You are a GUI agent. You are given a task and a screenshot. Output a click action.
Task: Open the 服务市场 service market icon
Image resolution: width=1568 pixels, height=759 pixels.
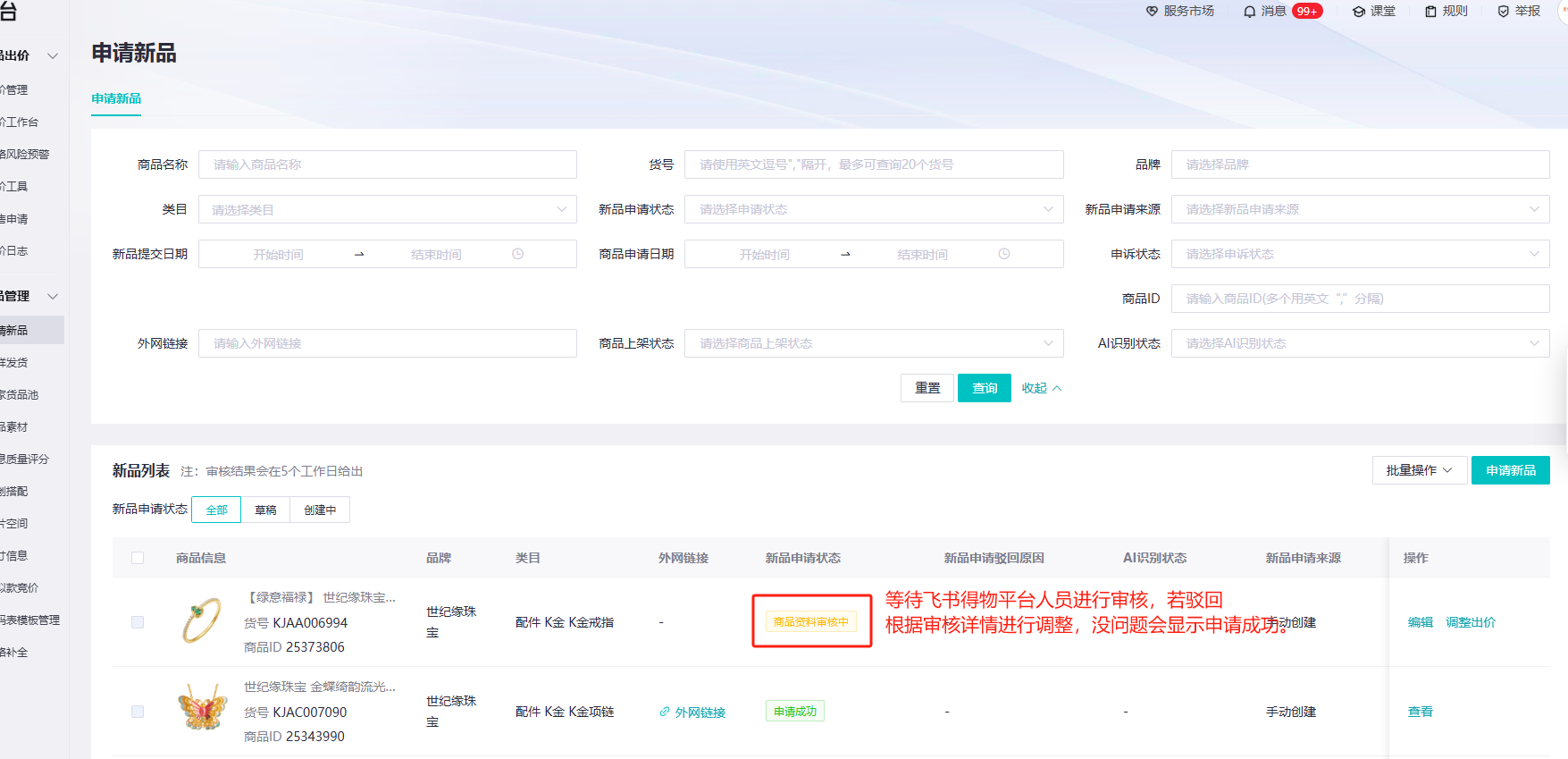pyautogui.click(x=1152, y=12)
